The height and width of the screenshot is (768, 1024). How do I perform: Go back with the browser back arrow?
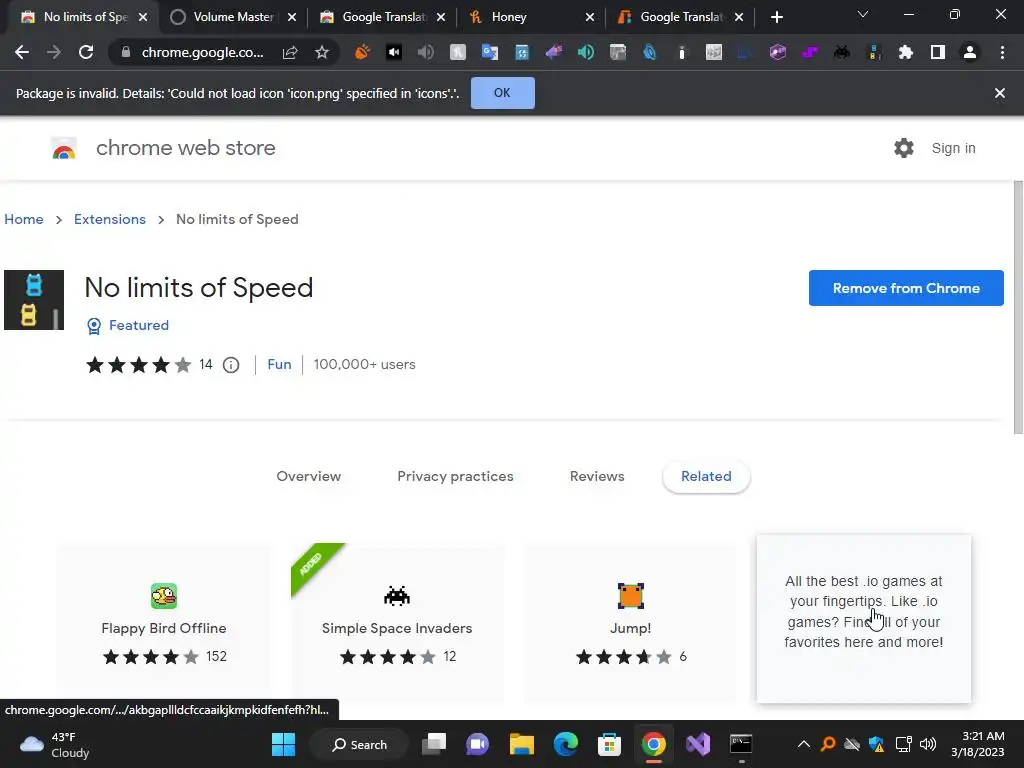pyautogui.click(x=22, y=52)
